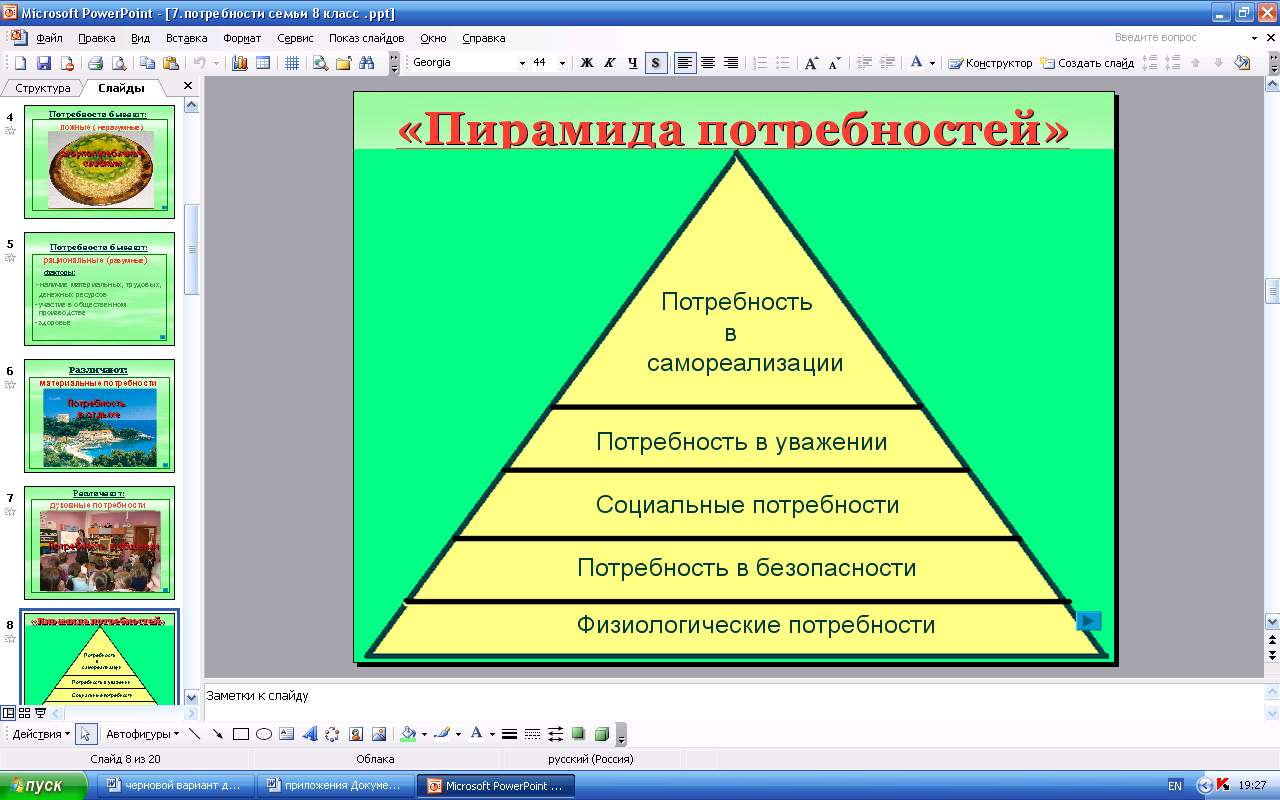Open Shadow Style settings
The width and height of the screenshot is (1280, 800).
(578, 734)
